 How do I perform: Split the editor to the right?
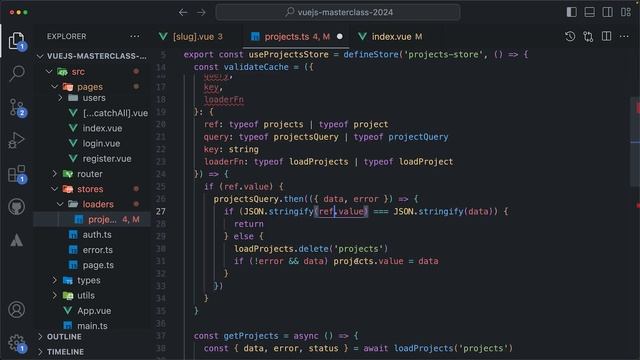tap(607, 37)
